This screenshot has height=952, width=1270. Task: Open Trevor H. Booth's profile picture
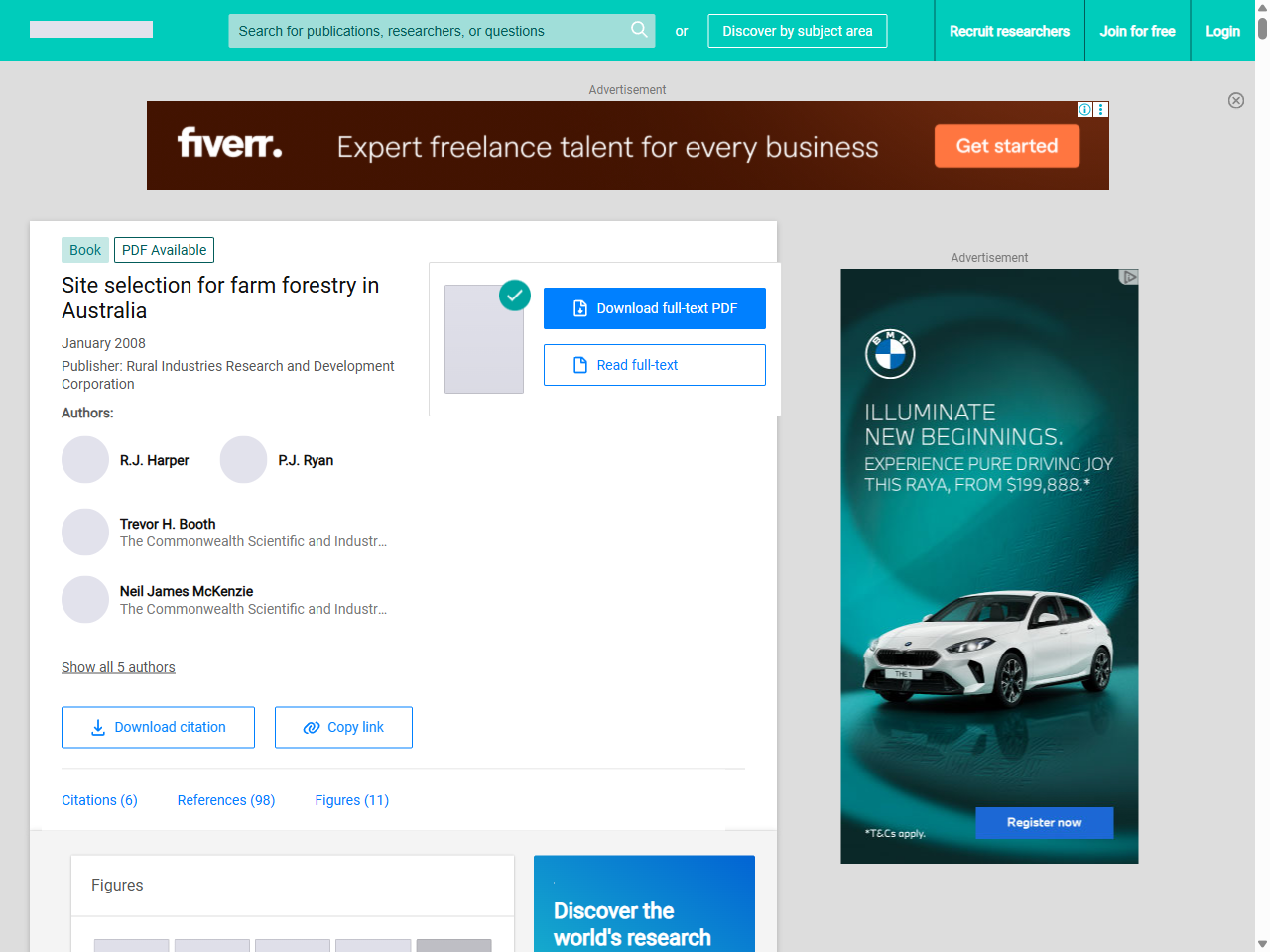pos(85,533)
